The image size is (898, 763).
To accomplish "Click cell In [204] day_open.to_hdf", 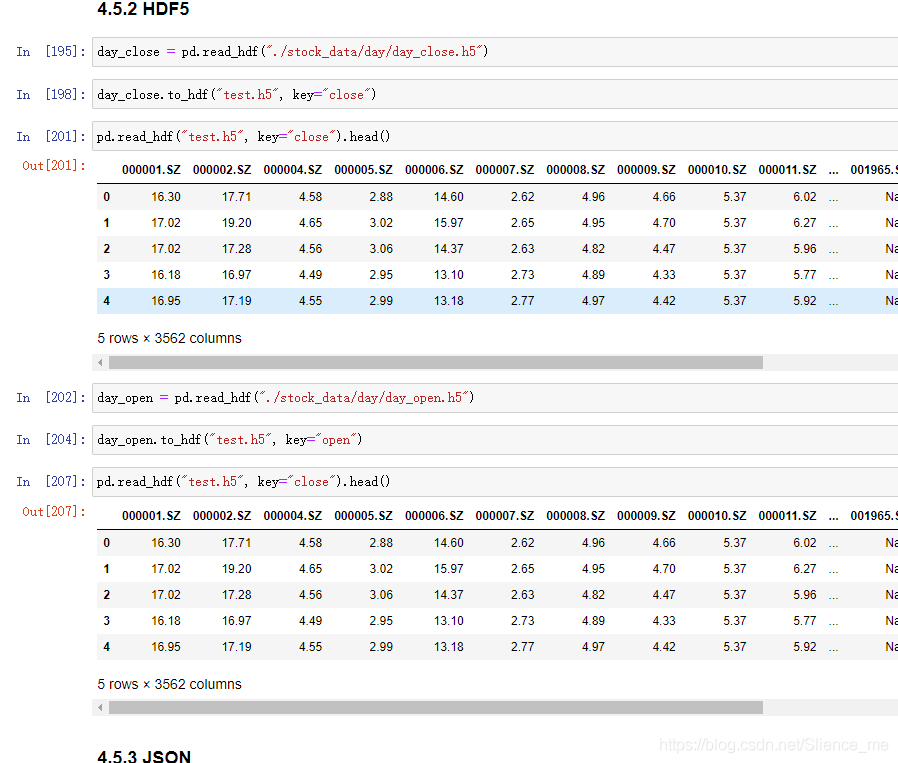I will (495, 440).
